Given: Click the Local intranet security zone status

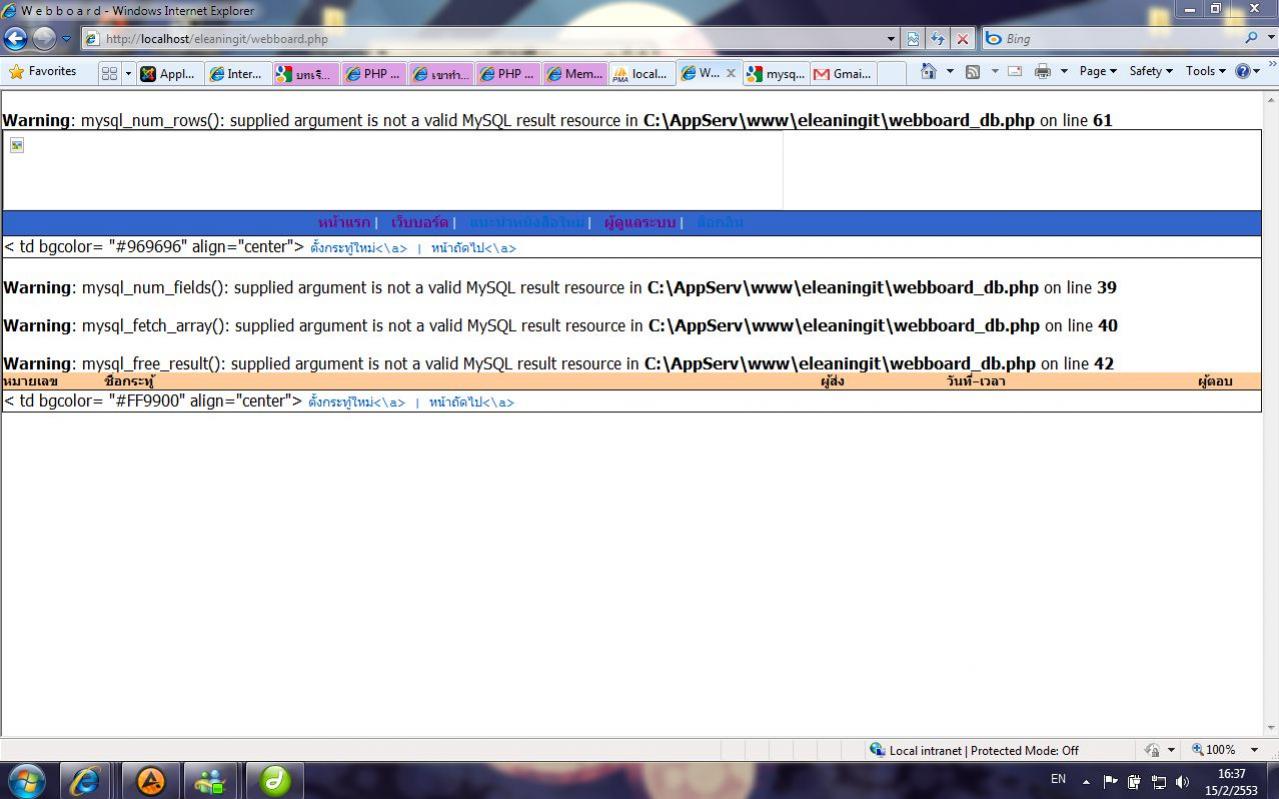Looking at the screenshot, I should pyautogui.click(x=975, y=750).
